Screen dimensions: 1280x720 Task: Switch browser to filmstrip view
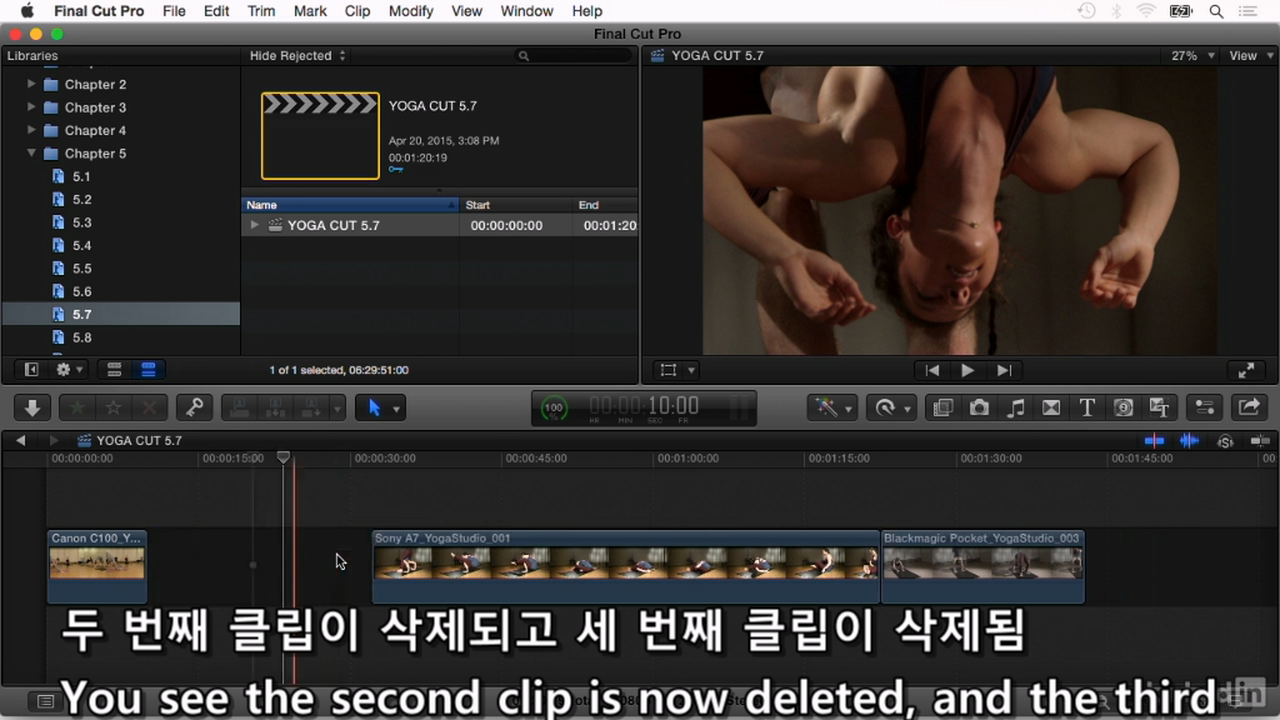(x=114, y=370)
